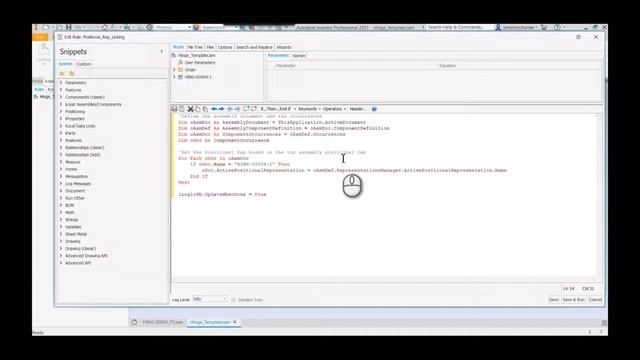
Task: Switch to the File Tree tab
Action: (x=195, y=47)
